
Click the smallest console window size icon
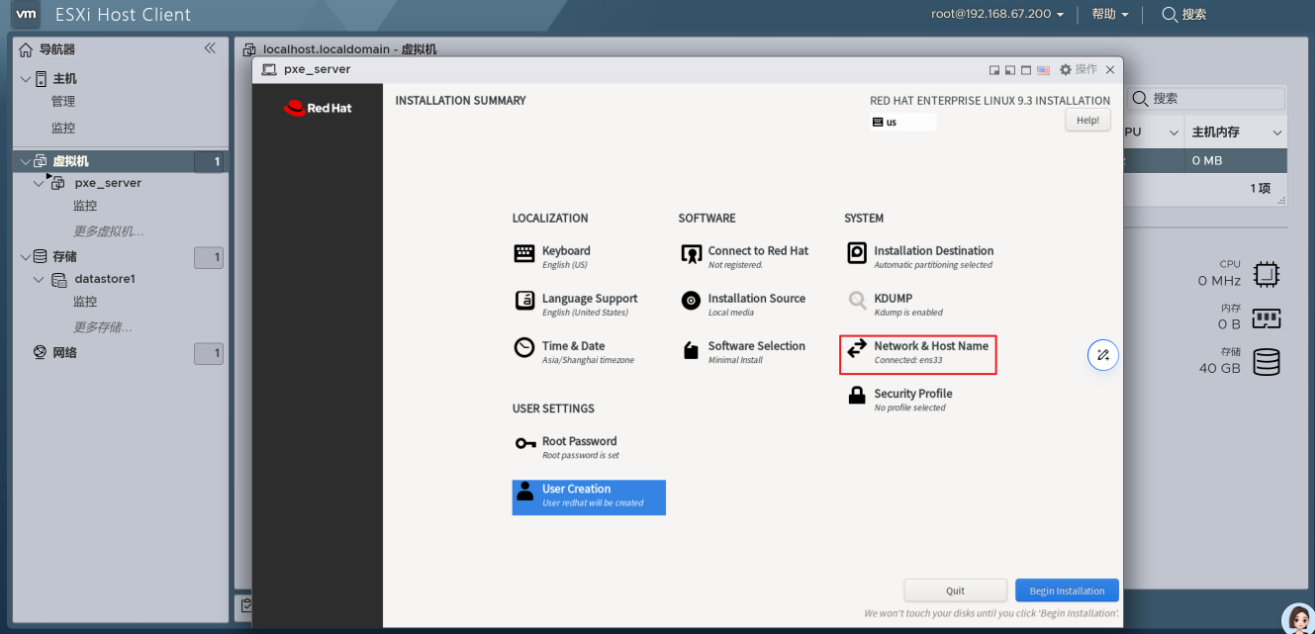tap(994, 70)
